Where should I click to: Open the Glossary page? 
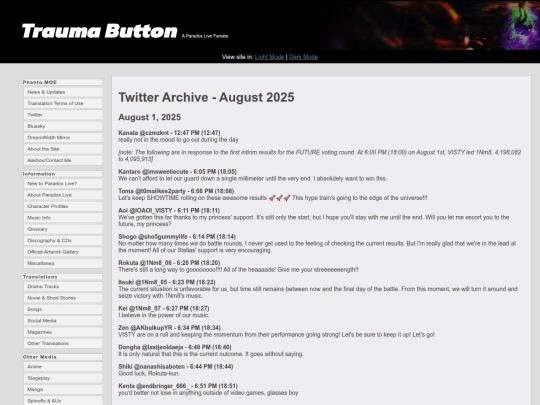click(63, 229)
